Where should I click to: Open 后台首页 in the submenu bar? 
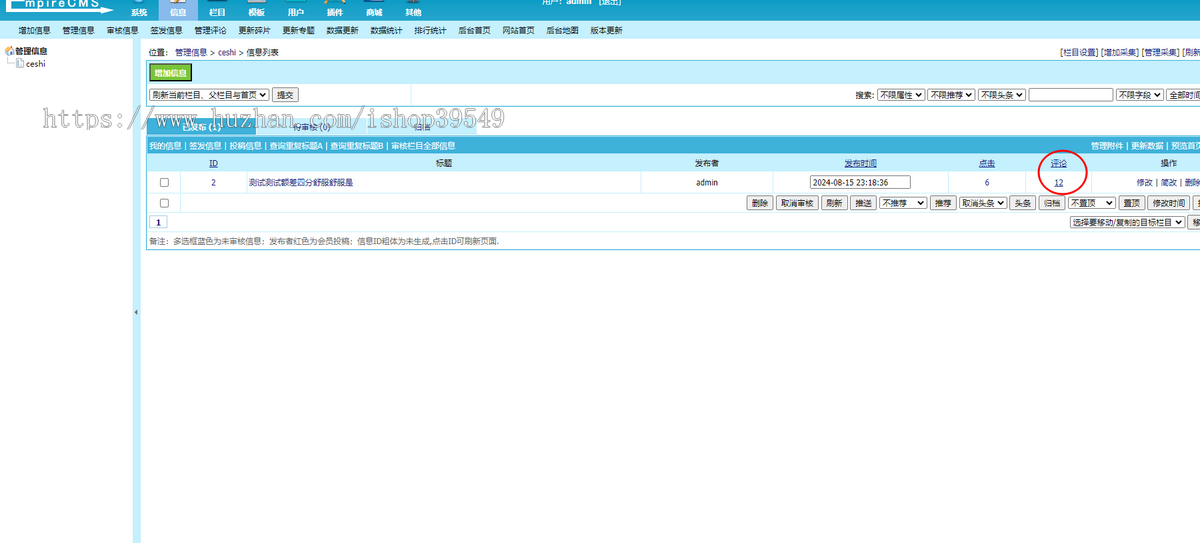click(474, 31)
